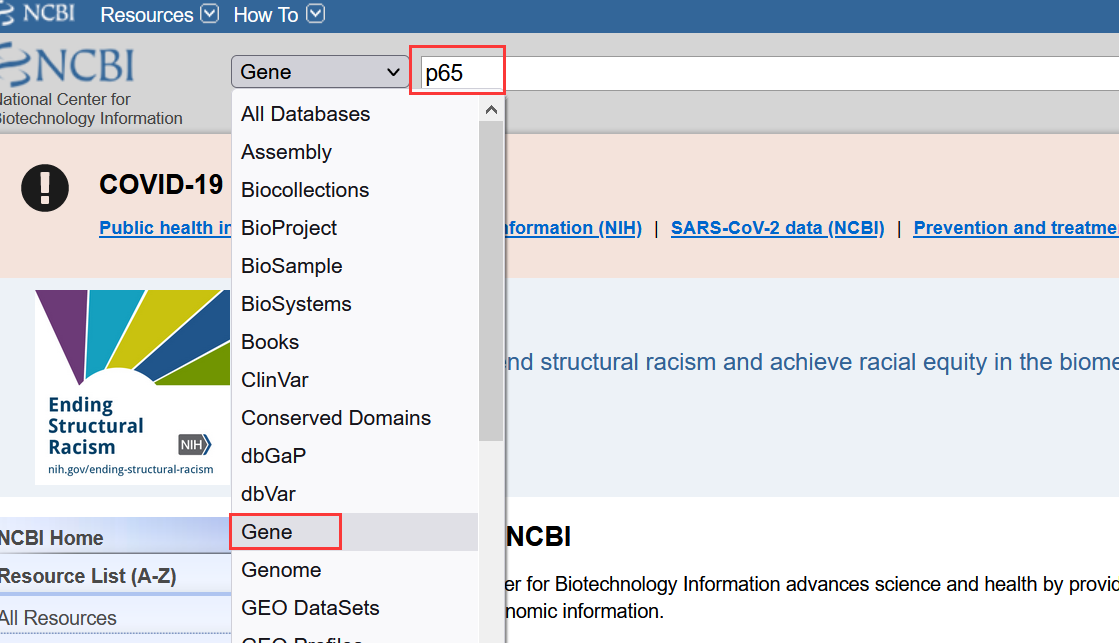Screen dimensions: 1119x643
Task: Choose ClinVar from the dropdown list
Action: tap(275, 380)
